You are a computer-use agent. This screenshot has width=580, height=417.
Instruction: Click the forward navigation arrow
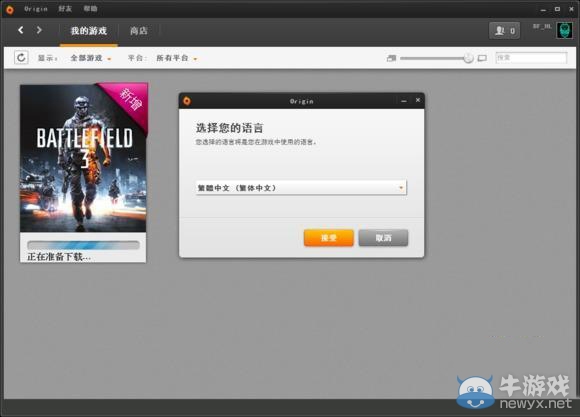click(39, 30)
